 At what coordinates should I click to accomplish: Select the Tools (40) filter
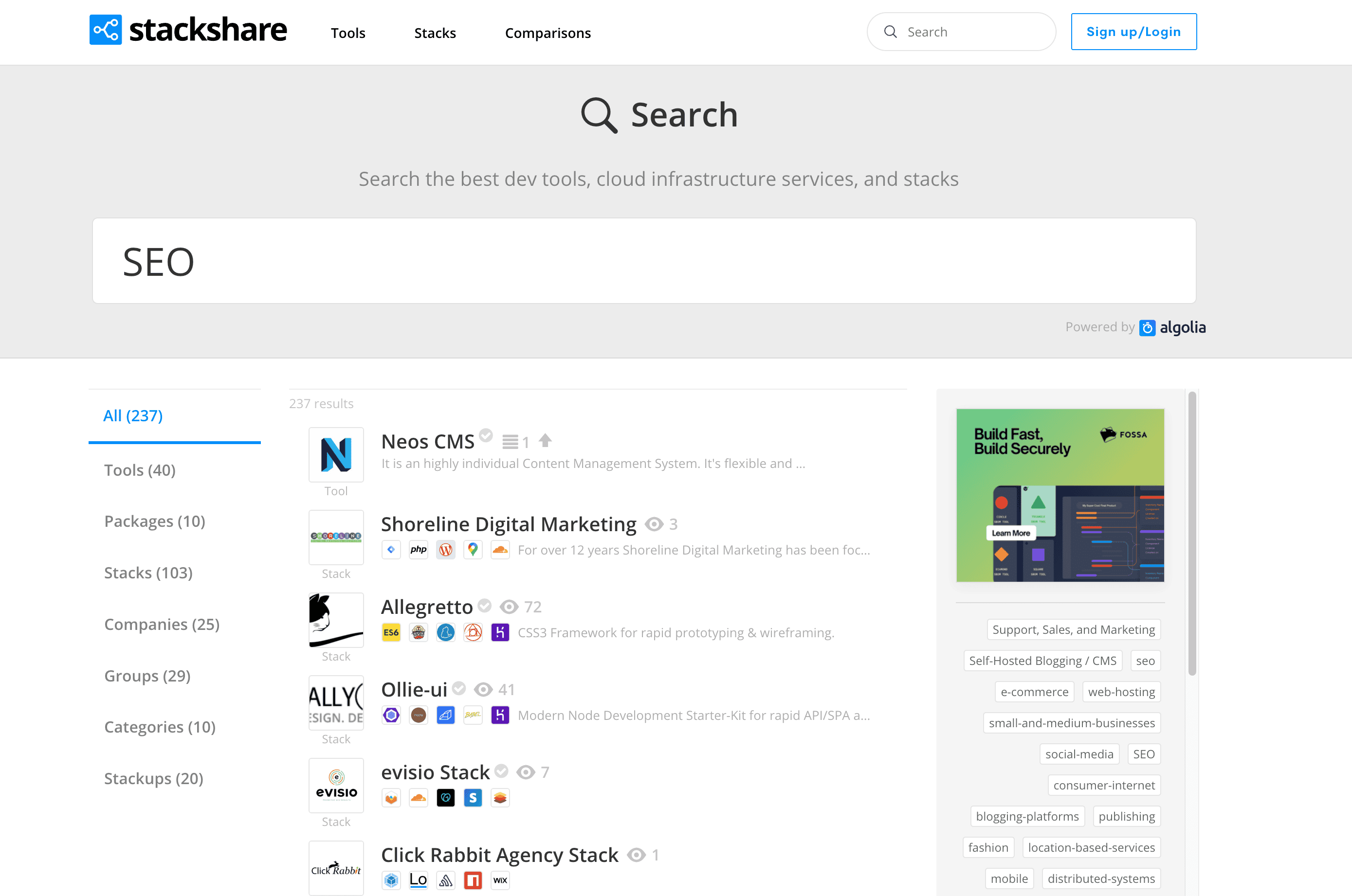pos(140,470)
